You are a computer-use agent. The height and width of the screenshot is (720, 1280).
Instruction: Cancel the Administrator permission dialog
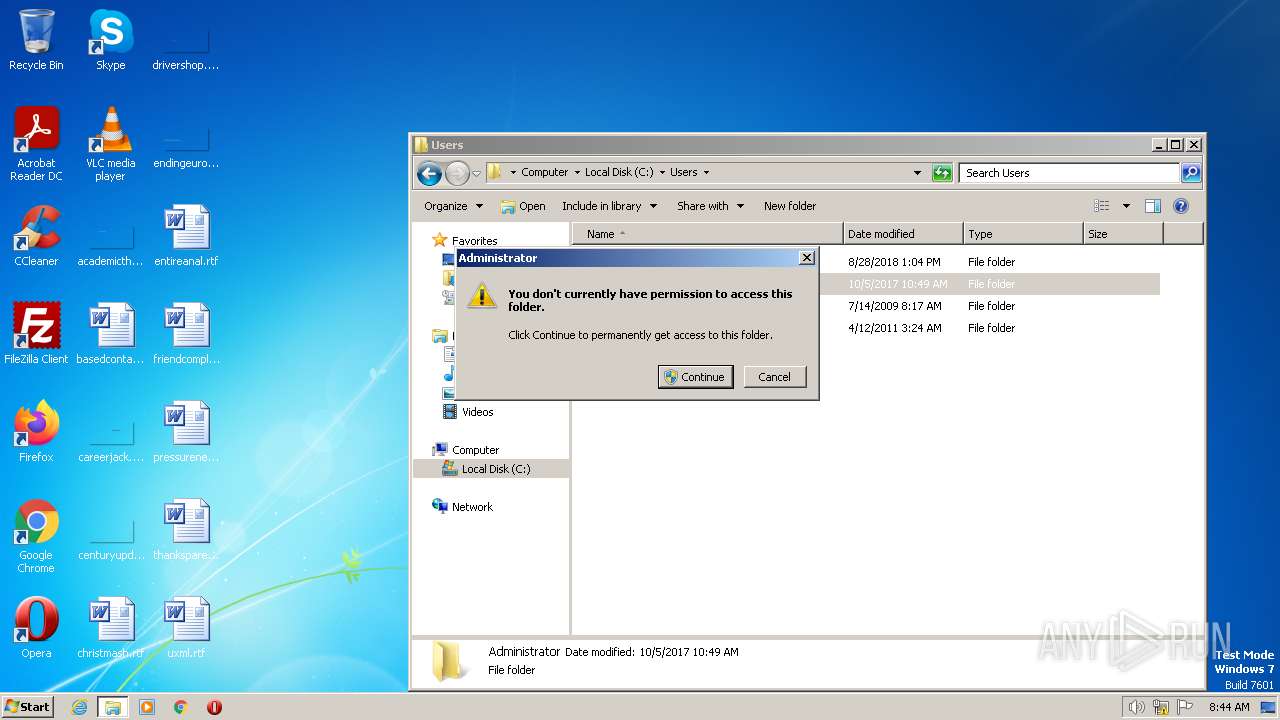(x=774, y=377)
